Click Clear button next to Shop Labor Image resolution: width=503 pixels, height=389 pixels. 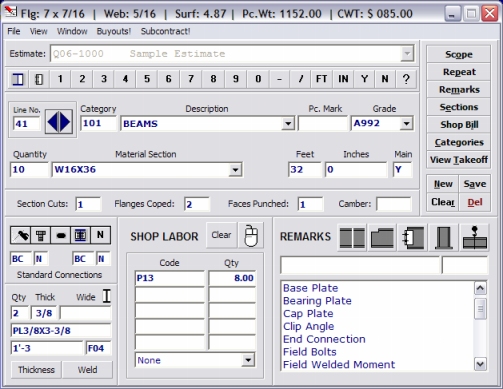221,235
